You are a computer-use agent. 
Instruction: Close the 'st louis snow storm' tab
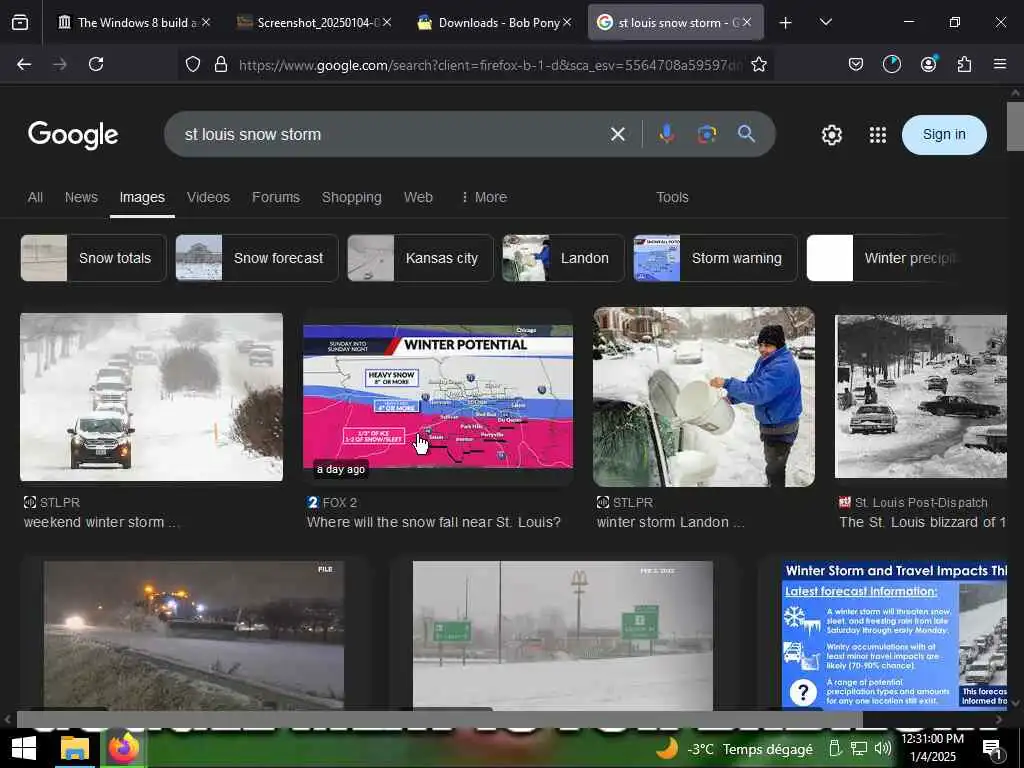[x=746, y=22]
